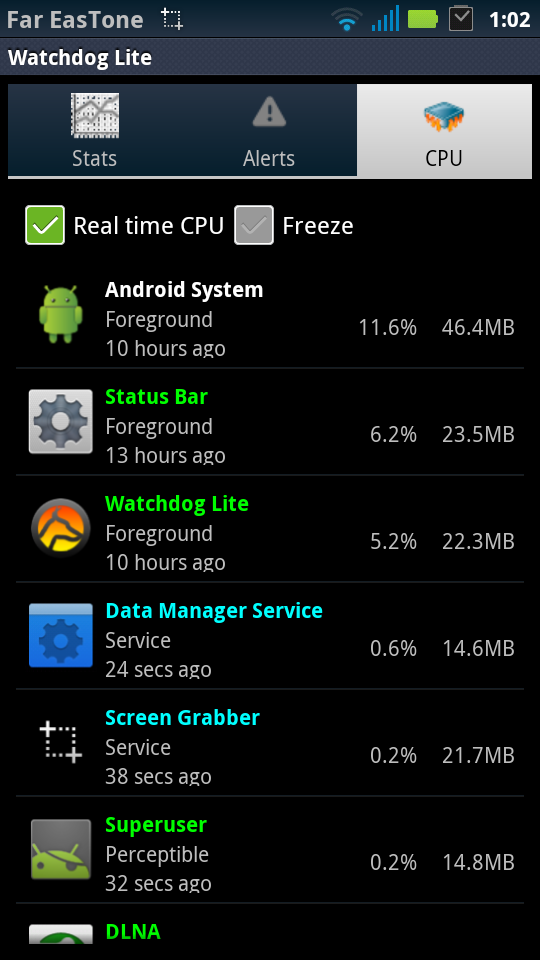This screenshot has width=540, height=960.
Task: Open the Alerts tab
Action: [x=269, y=130]
